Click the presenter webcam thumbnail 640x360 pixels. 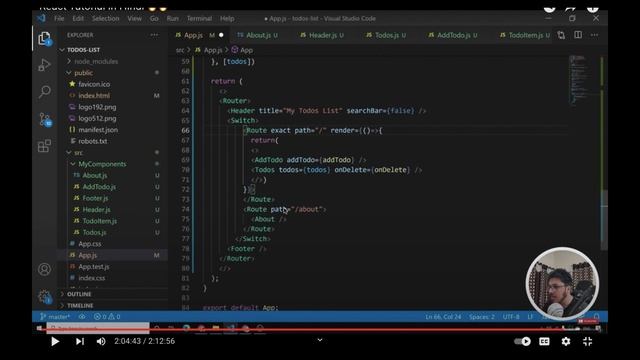[562, 283]
